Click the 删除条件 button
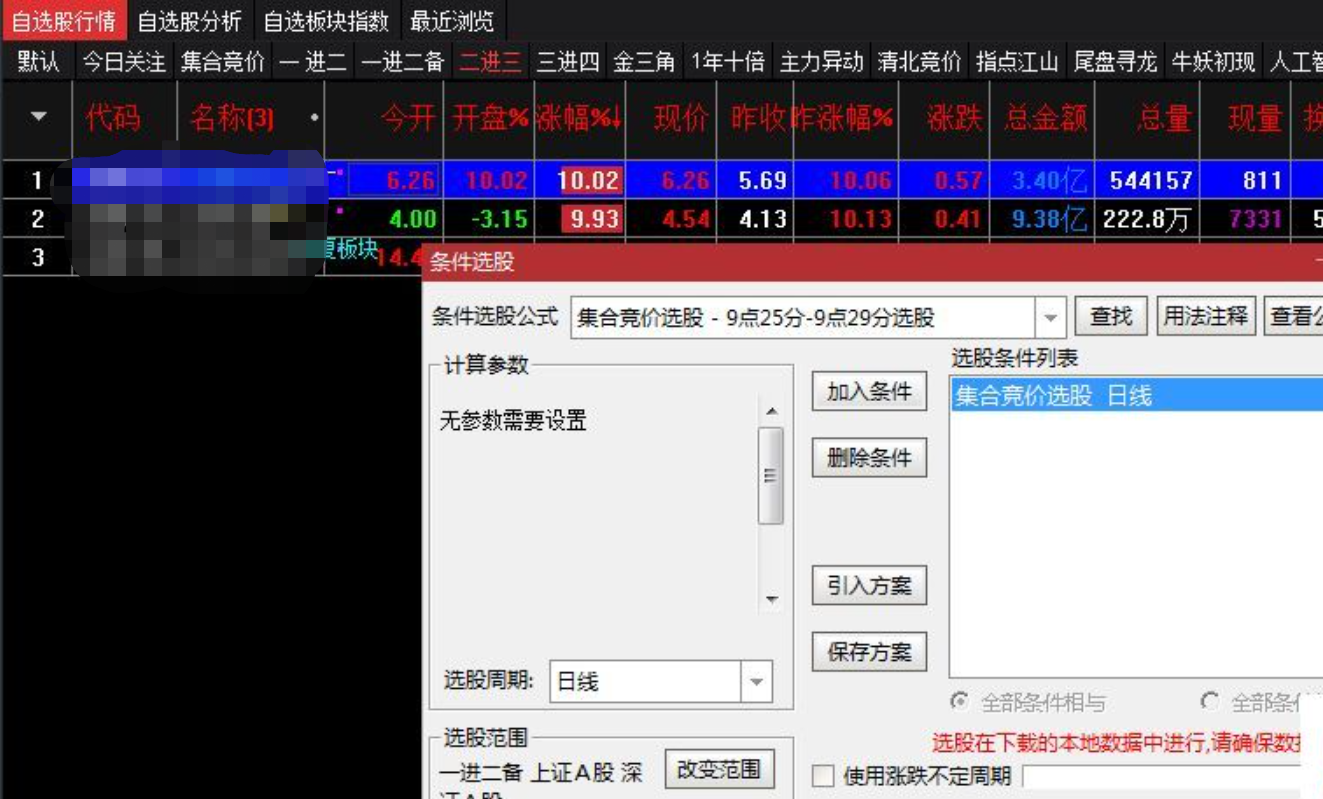Screen dimensions: 1323x799 pos(869,458)
